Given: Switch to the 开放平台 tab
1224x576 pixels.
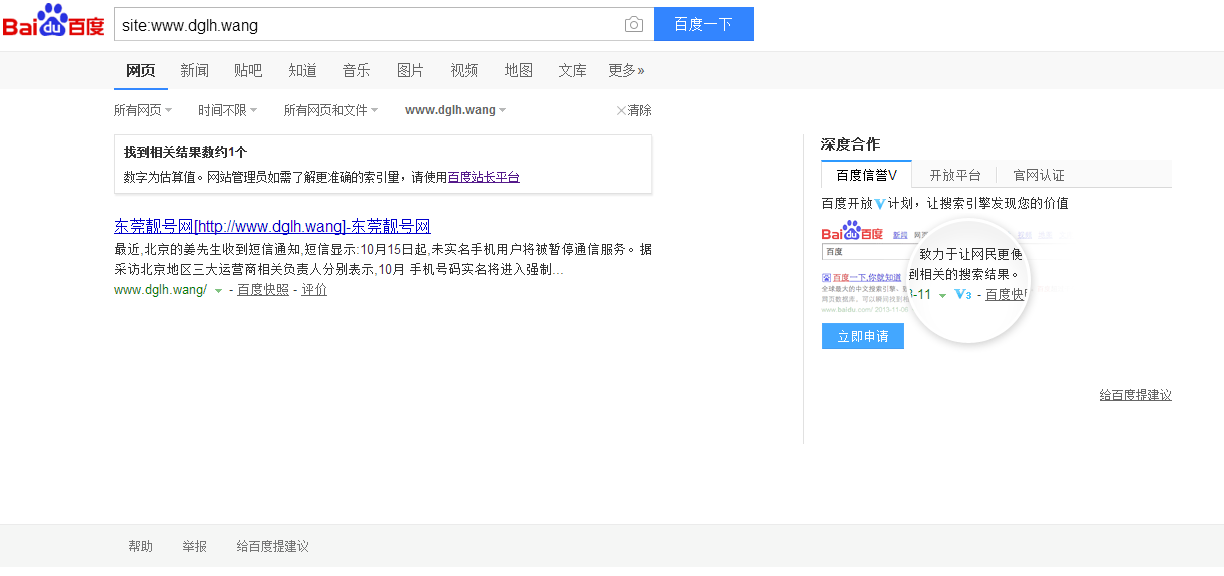Looking at the screenshot, I should (955, 175).
